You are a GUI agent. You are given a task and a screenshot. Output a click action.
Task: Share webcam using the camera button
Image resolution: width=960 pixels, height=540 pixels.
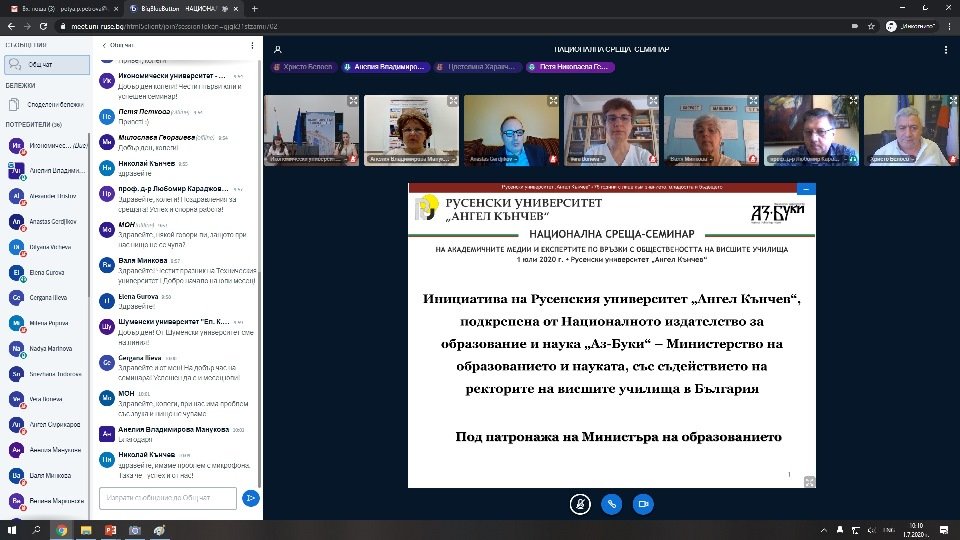pyautogui.click(x=643, y=504)
